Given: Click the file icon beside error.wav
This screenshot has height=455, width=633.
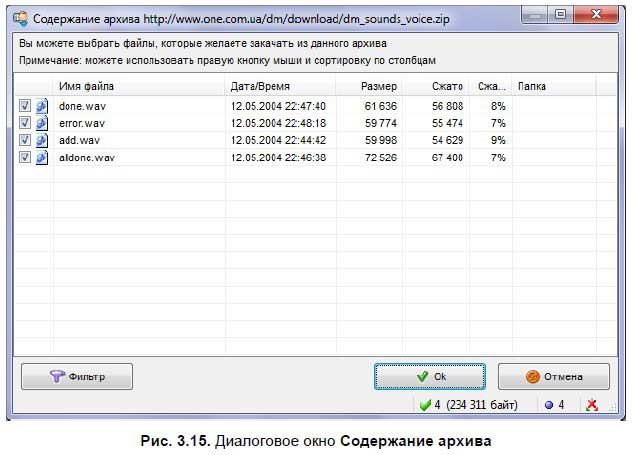Looking at the screenshot, I should coord(42,122).
